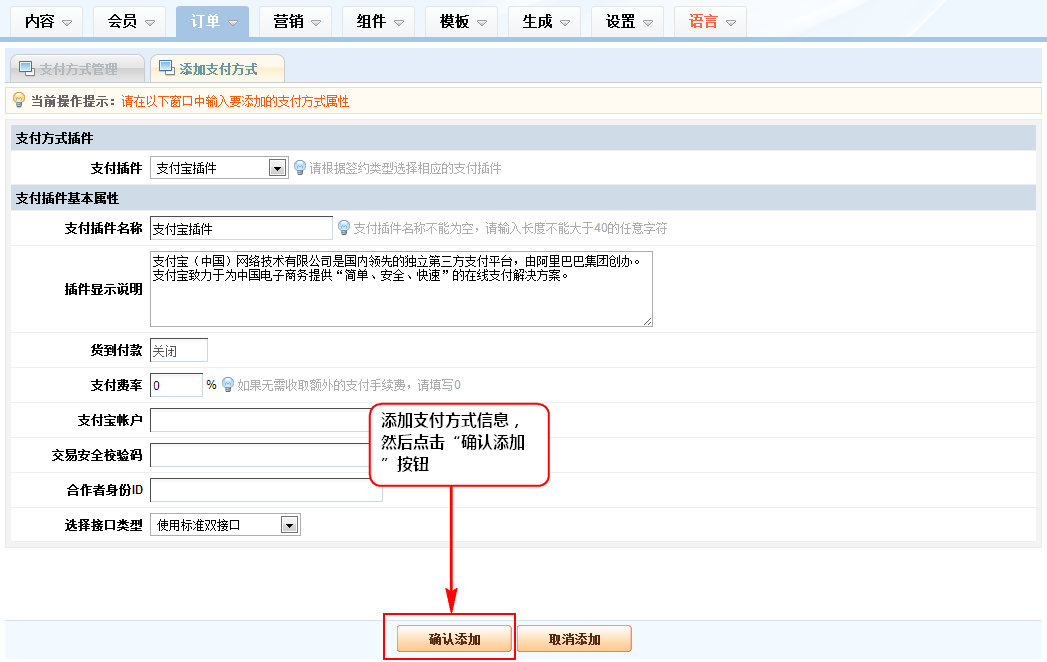Focus the 支付插件名称 text field
The image size is (1047, 662).
click(241, 229)
